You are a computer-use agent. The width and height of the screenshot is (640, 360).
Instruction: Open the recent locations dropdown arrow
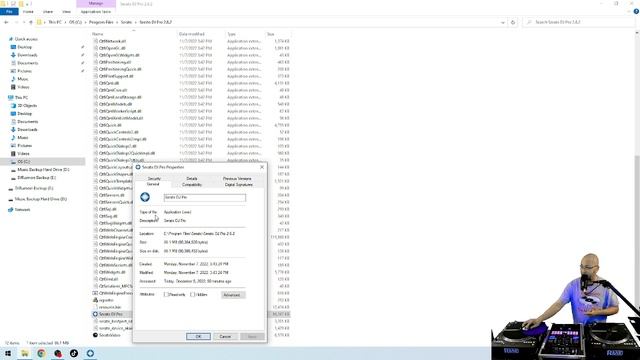[x=24, y=22]
